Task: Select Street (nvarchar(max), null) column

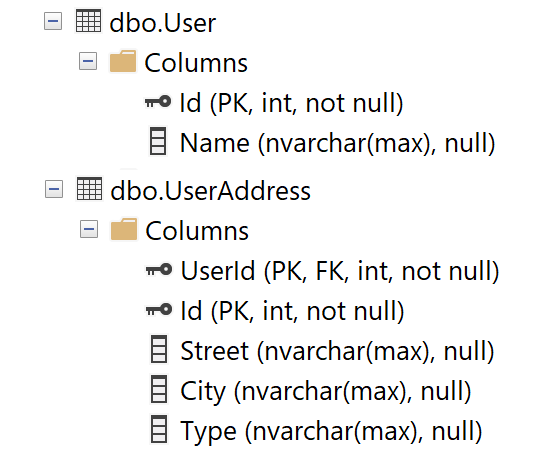Action: click(337, 351)
